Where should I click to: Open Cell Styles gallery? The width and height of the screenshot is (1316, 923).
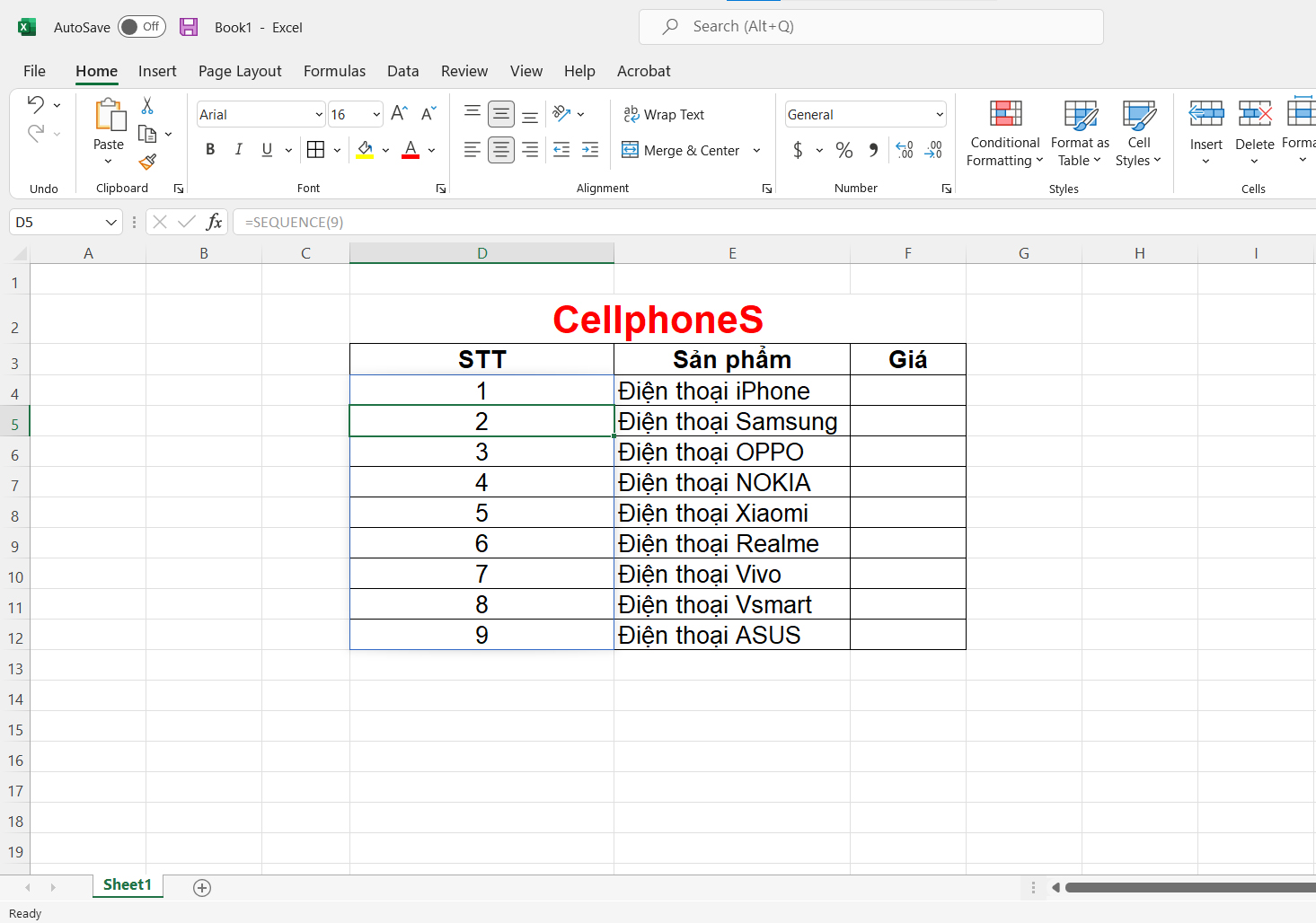click(1139, 133)
